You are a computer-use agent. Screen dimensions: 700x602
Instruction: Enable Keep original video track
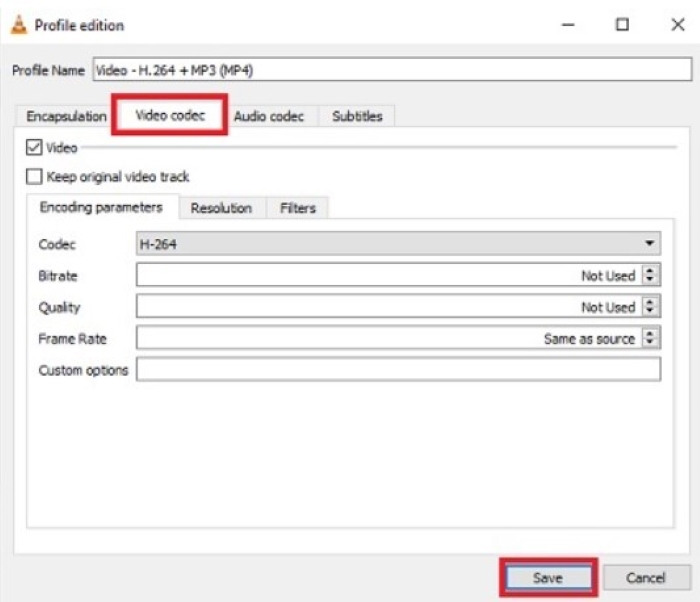tap(34, 177)
